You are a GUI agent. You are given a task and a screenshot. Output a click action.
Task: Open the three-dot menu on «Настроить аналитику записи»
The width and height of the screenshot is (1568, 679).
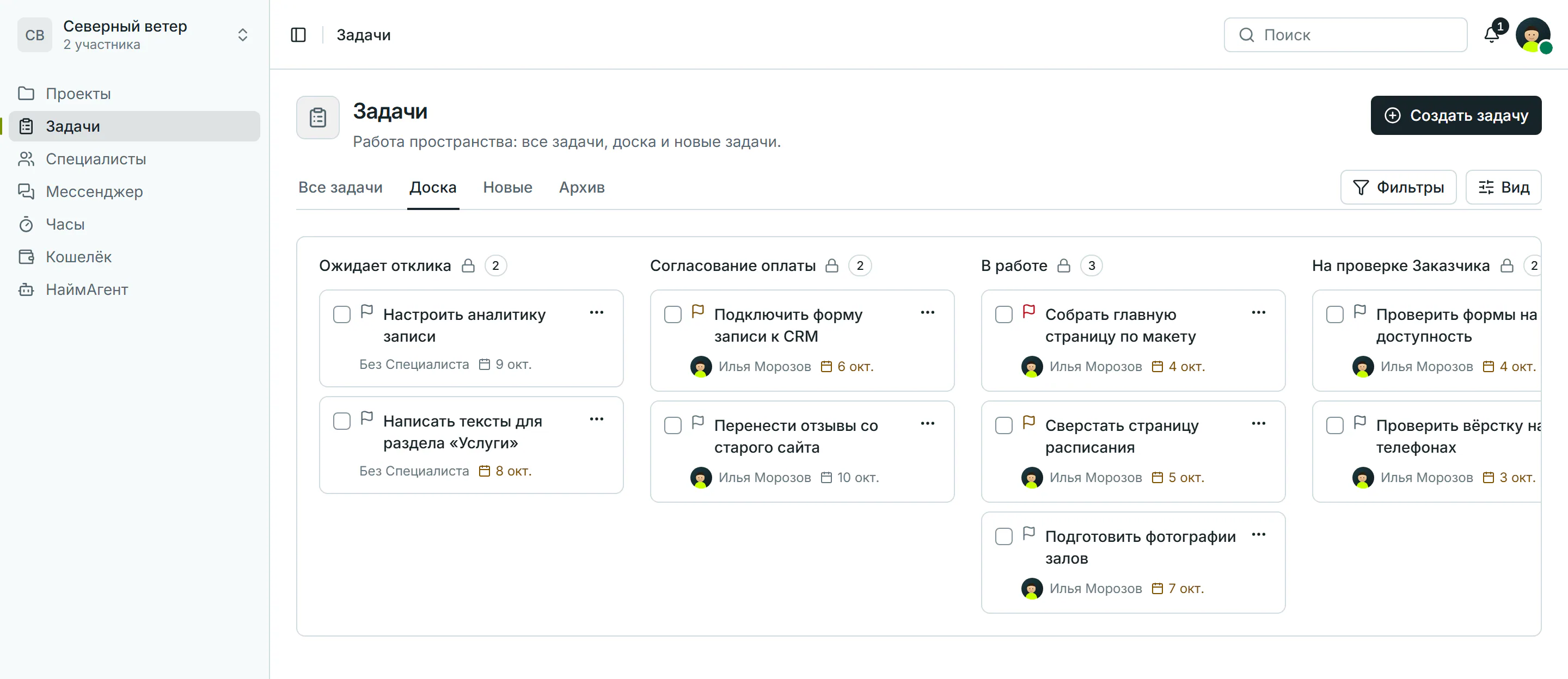point(597,313)
